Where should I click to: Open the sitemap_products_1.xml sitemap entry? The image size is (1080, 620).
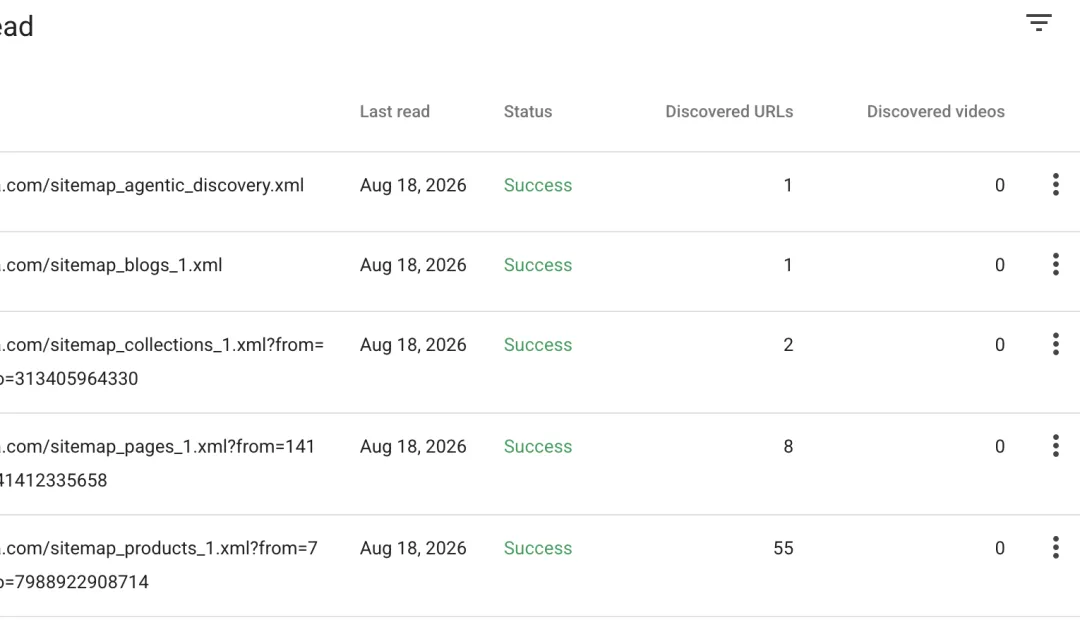click(x=540, y=566)
